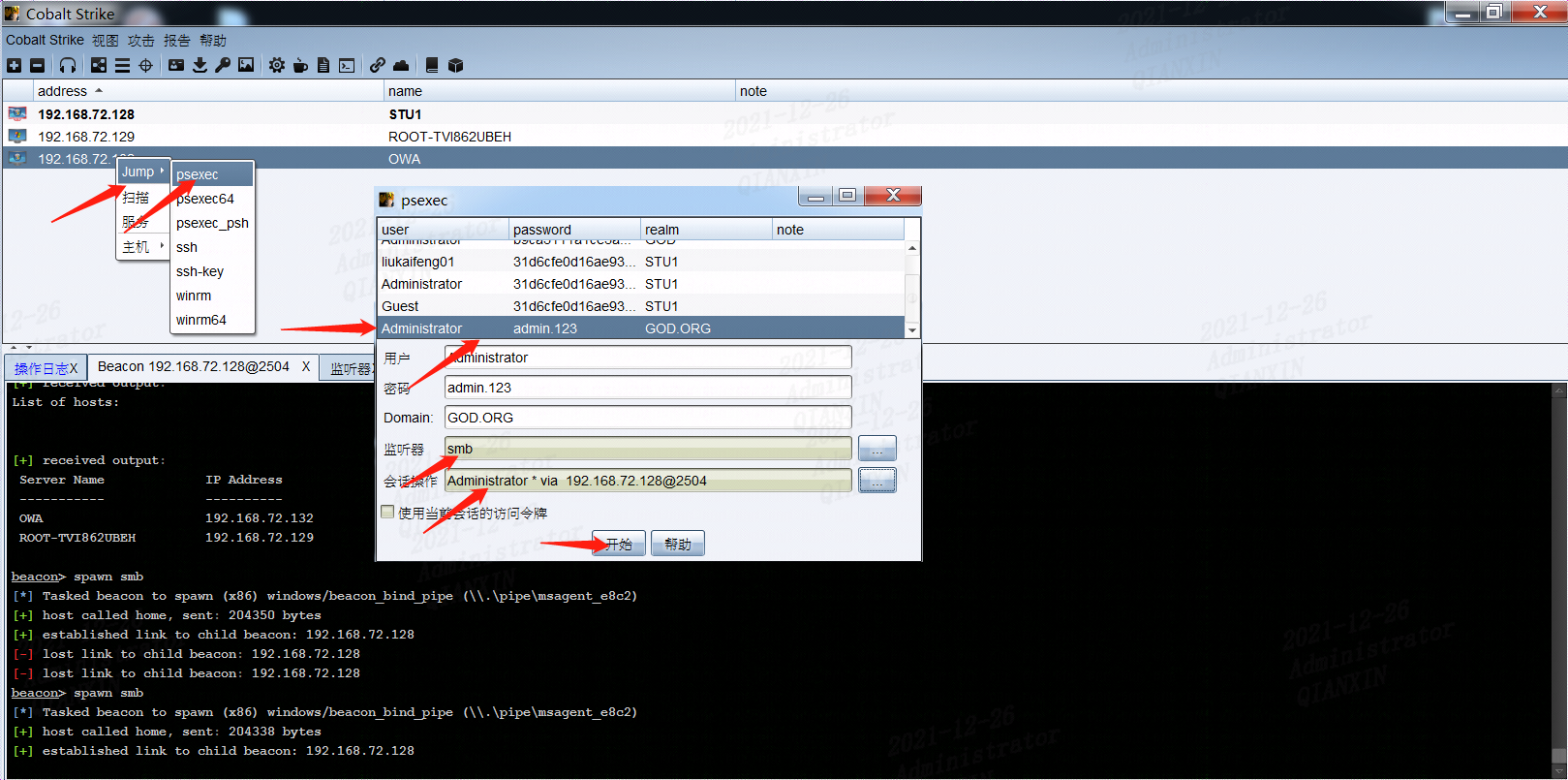Screen dimensions: 1568x780
Task: Click the browse button next to the session field
Action: click(876, 481)
